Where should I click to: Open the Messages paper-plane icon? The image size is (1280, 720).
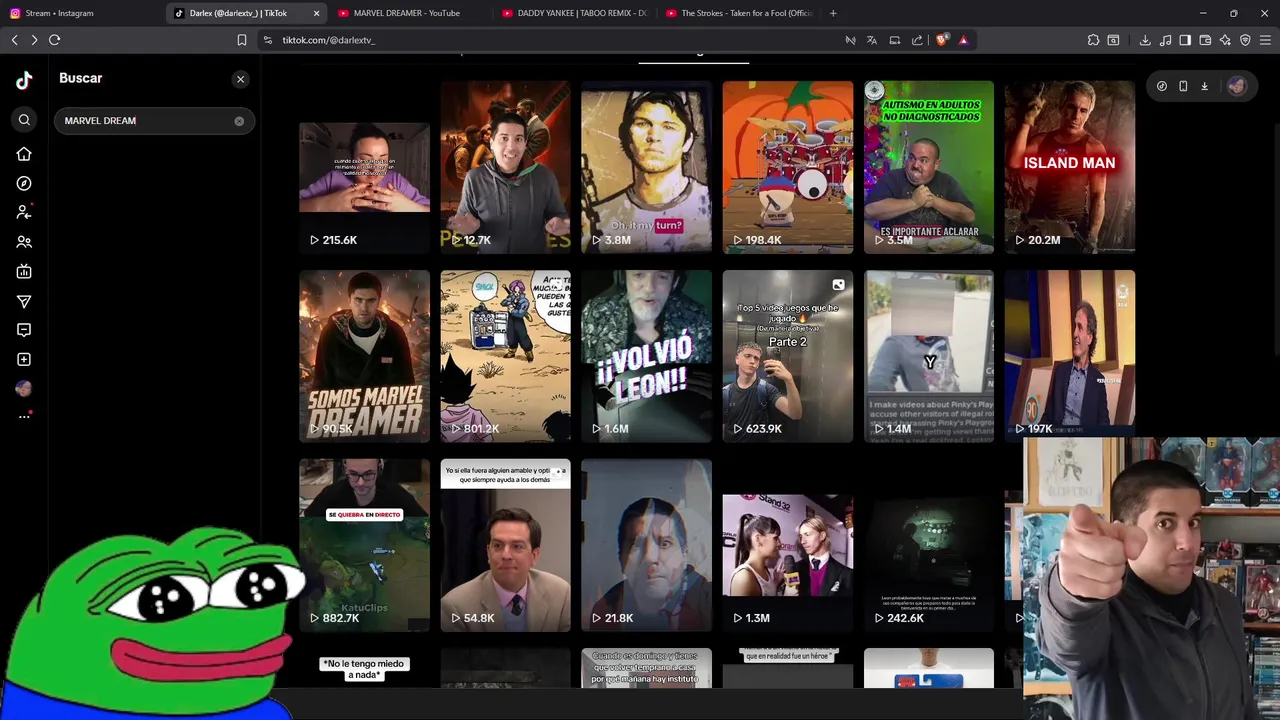click(x=24, y=301)
